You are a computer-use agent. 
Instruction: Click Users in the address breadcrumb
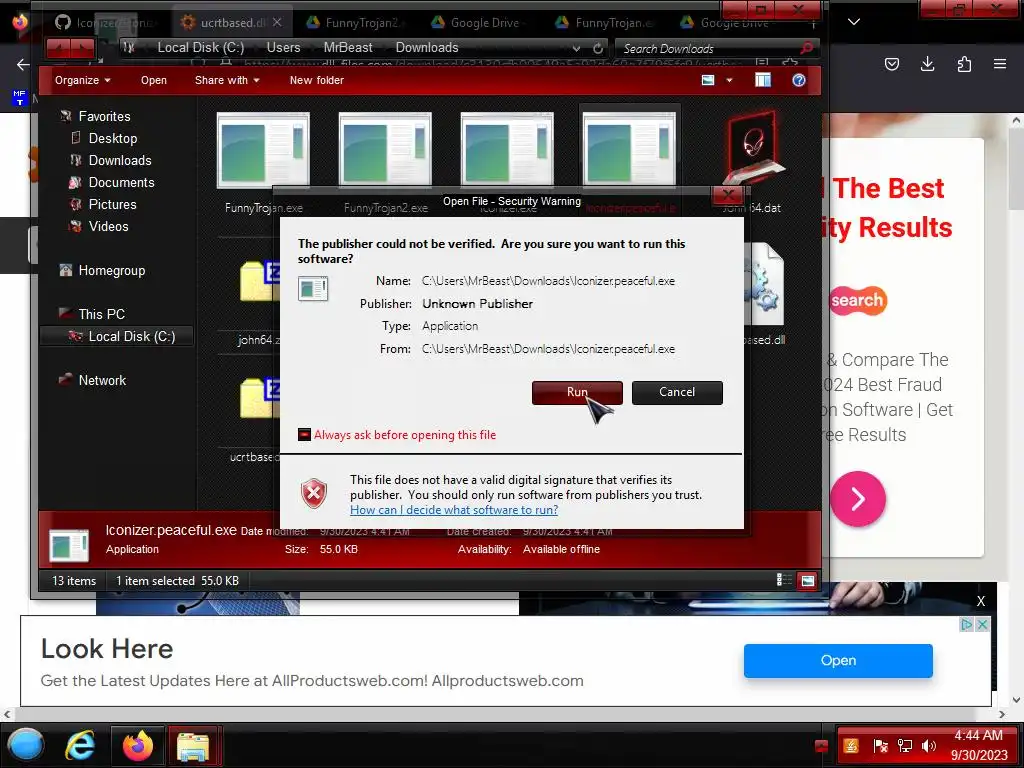coord(283,48)
